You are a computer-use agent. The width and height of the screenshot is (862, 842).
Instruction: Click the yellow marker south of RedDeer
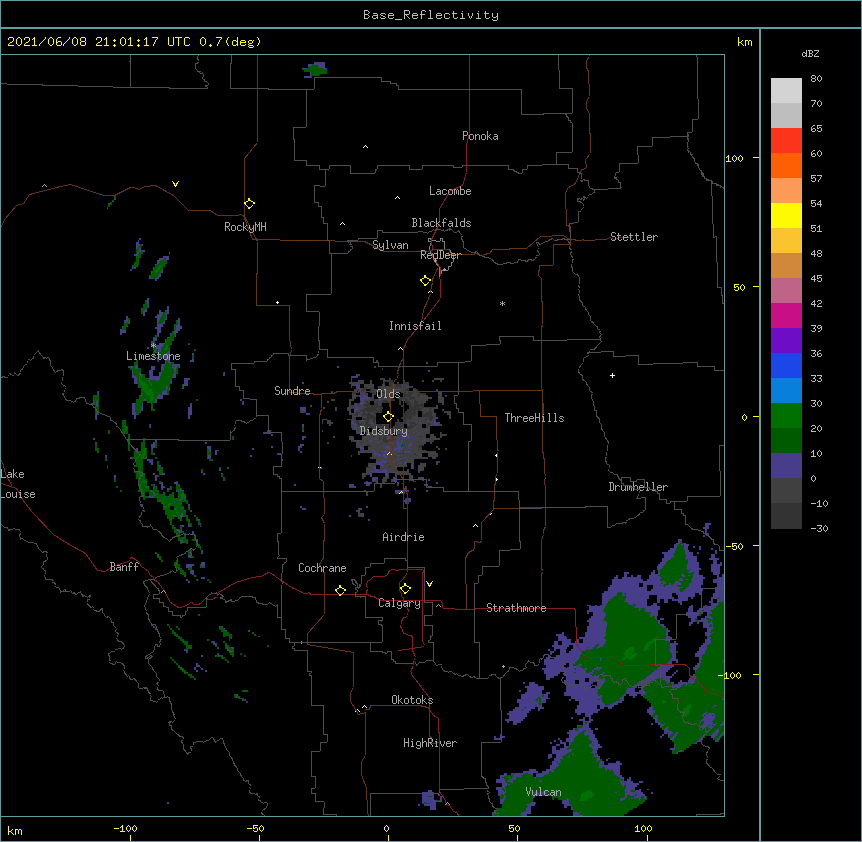click(x=425, y=281)
